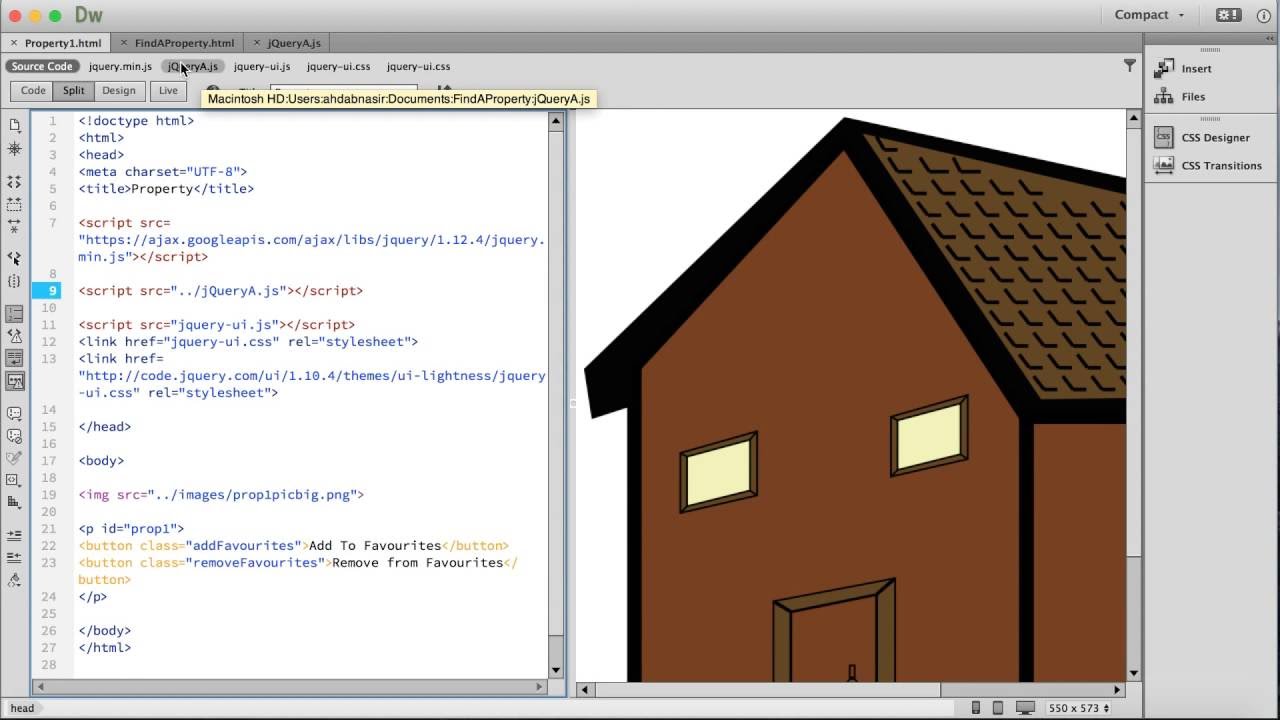
Task: Click the design pane scroll up arrow
Action: click(1134, 118)
